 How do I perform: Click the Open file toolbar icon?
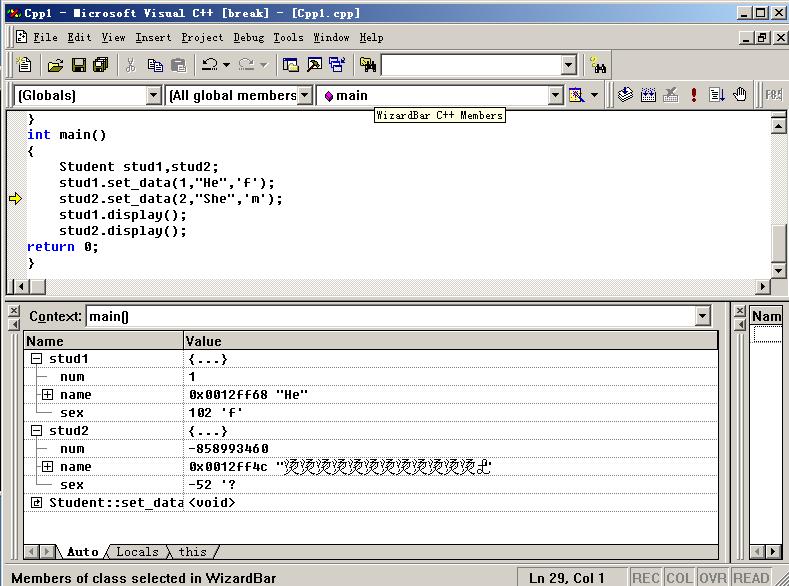tap(55, 65)
